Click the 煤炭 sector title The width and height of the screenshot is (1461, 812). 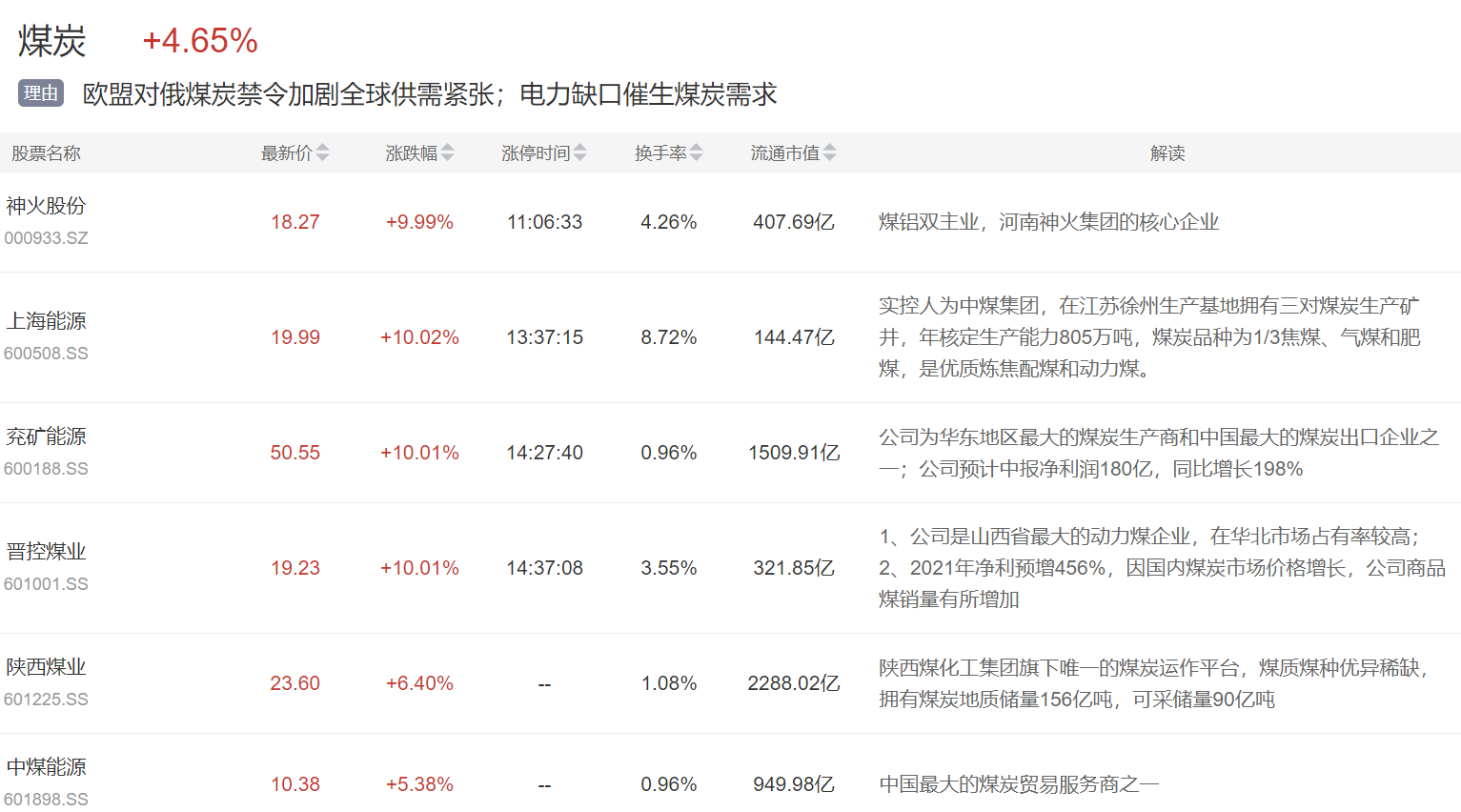click(52, 41)
